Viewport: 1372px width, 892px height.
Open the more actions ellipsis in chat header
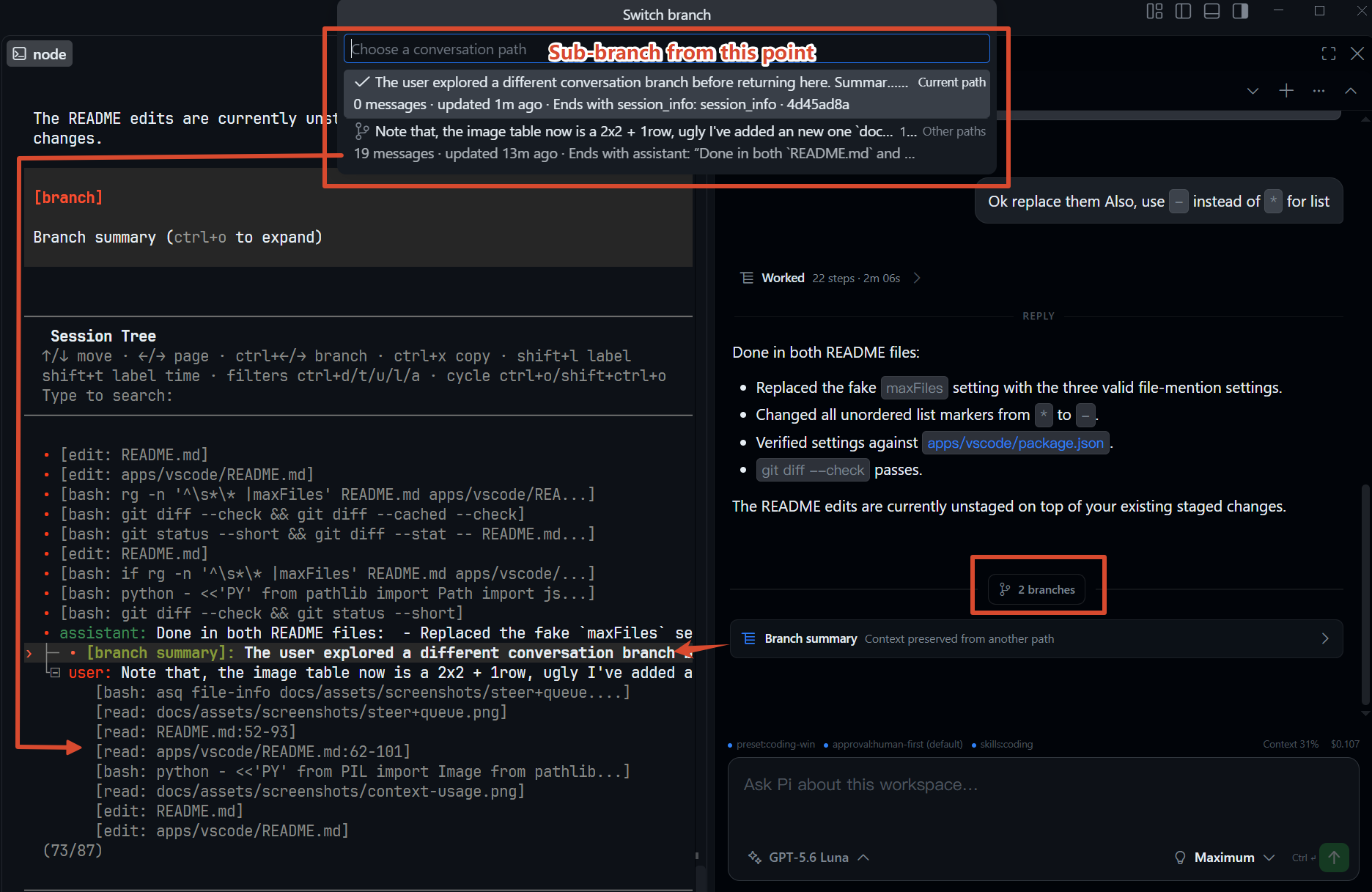[x=1318, y=91]
